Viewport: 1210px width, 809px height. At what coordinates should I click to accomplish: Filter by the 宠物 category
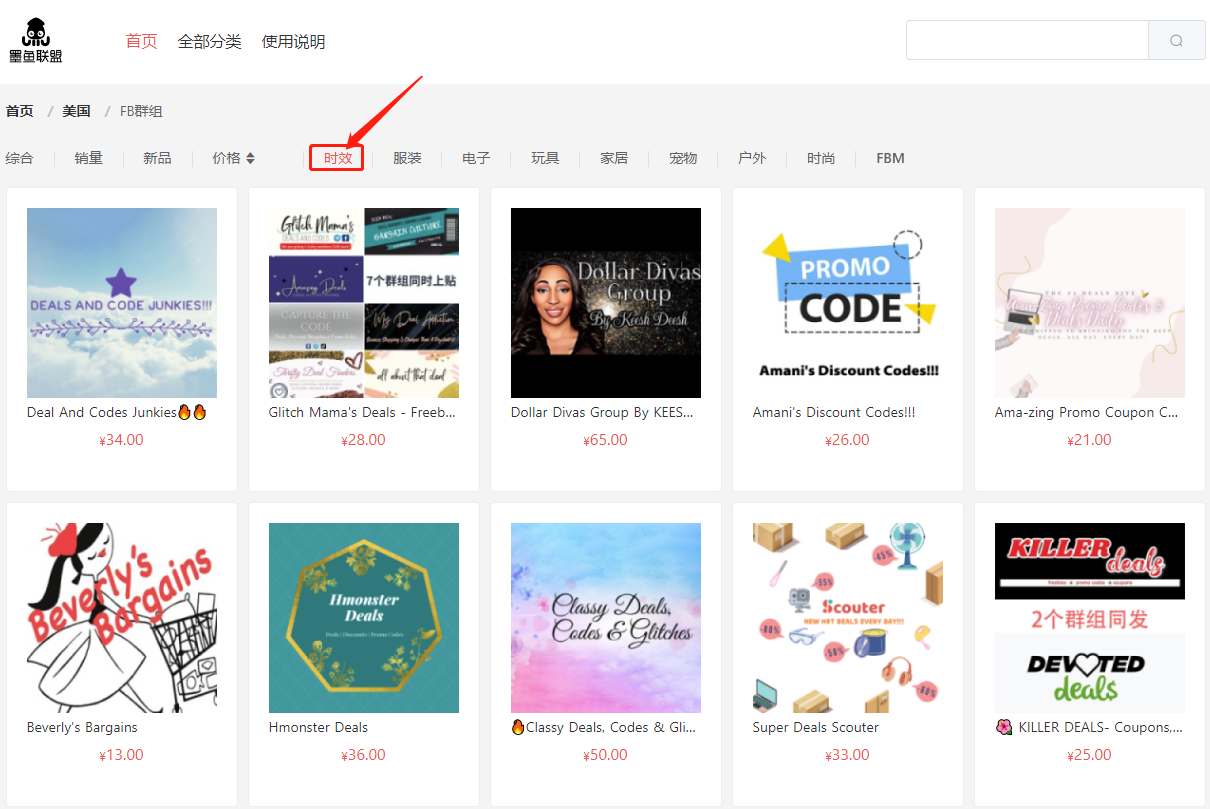click(x=683, y=158)
